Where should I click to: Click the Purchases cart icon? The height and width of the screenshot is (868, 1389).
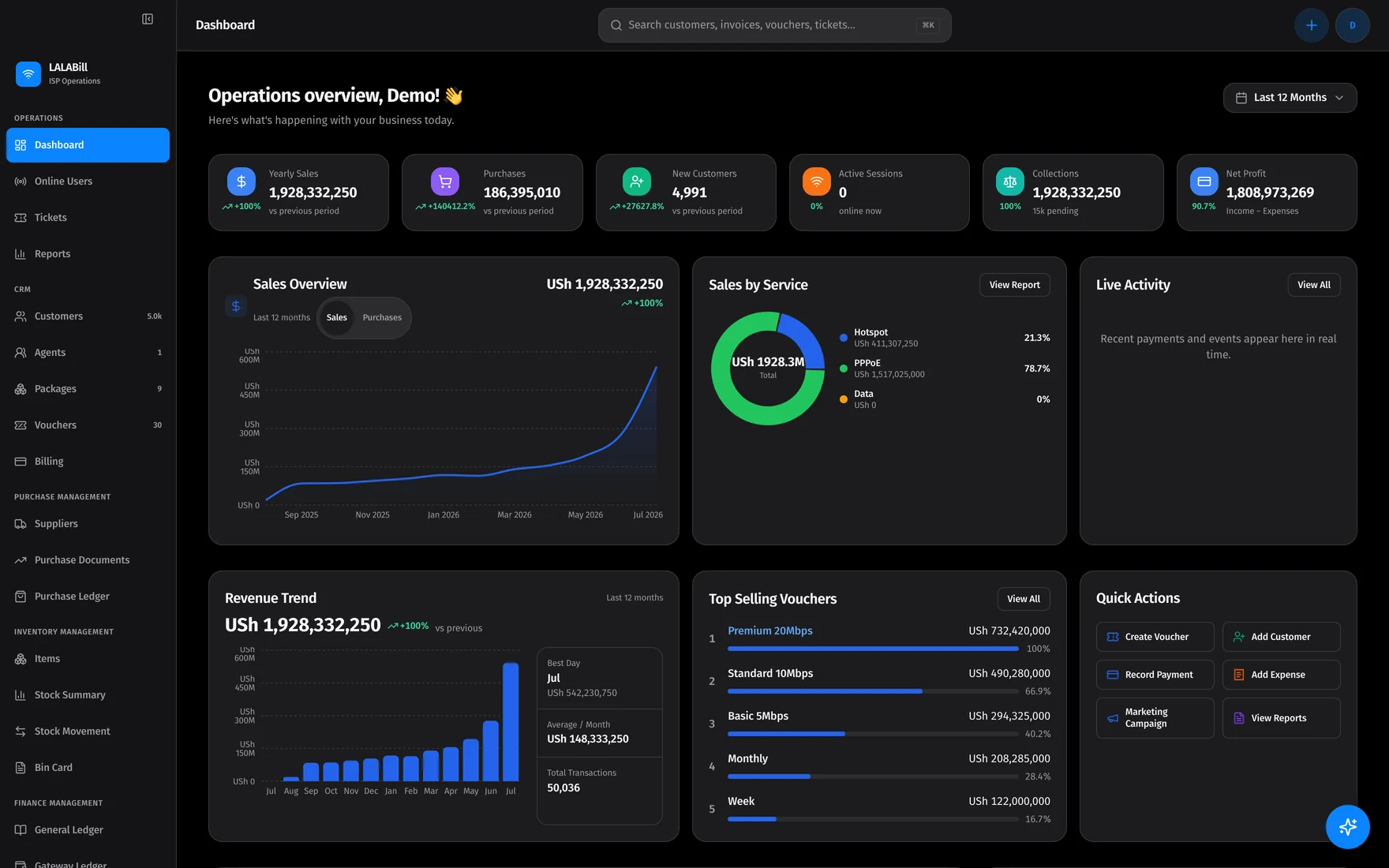(x=445, y=181)
